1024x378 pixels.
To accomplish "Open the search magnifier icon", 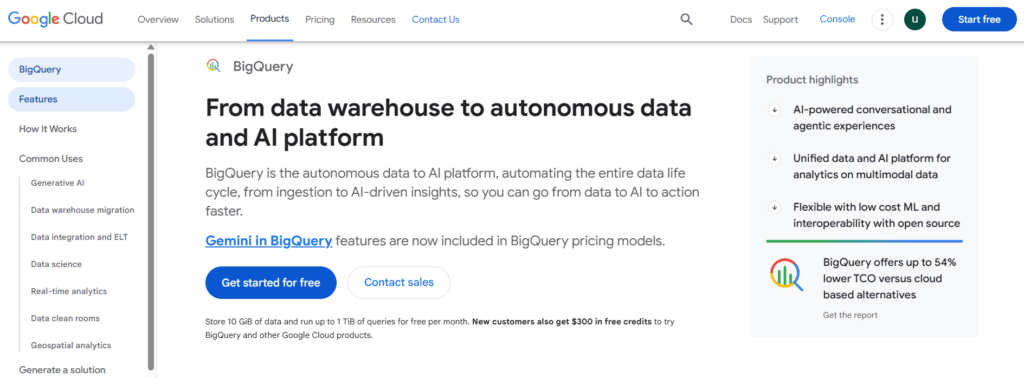I will tap(686, 20).
